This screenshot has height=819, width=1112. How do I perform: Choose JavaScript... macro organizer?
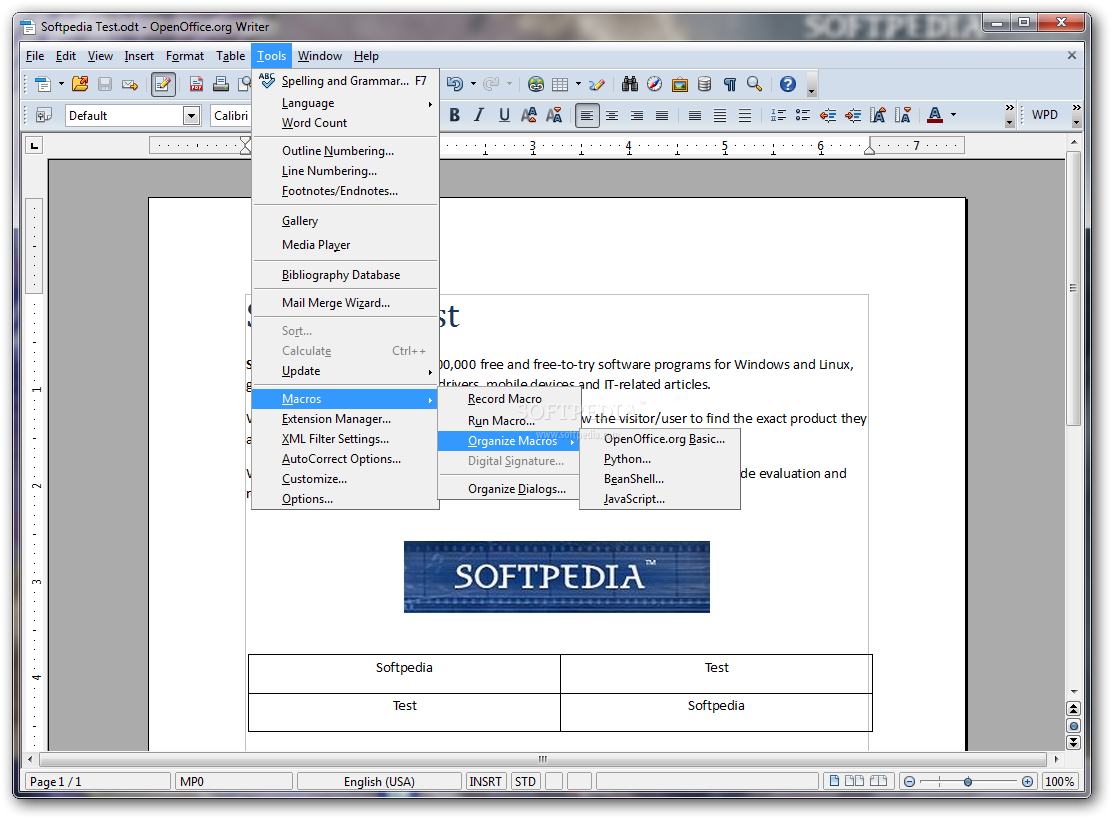click(x=660, y=498)
